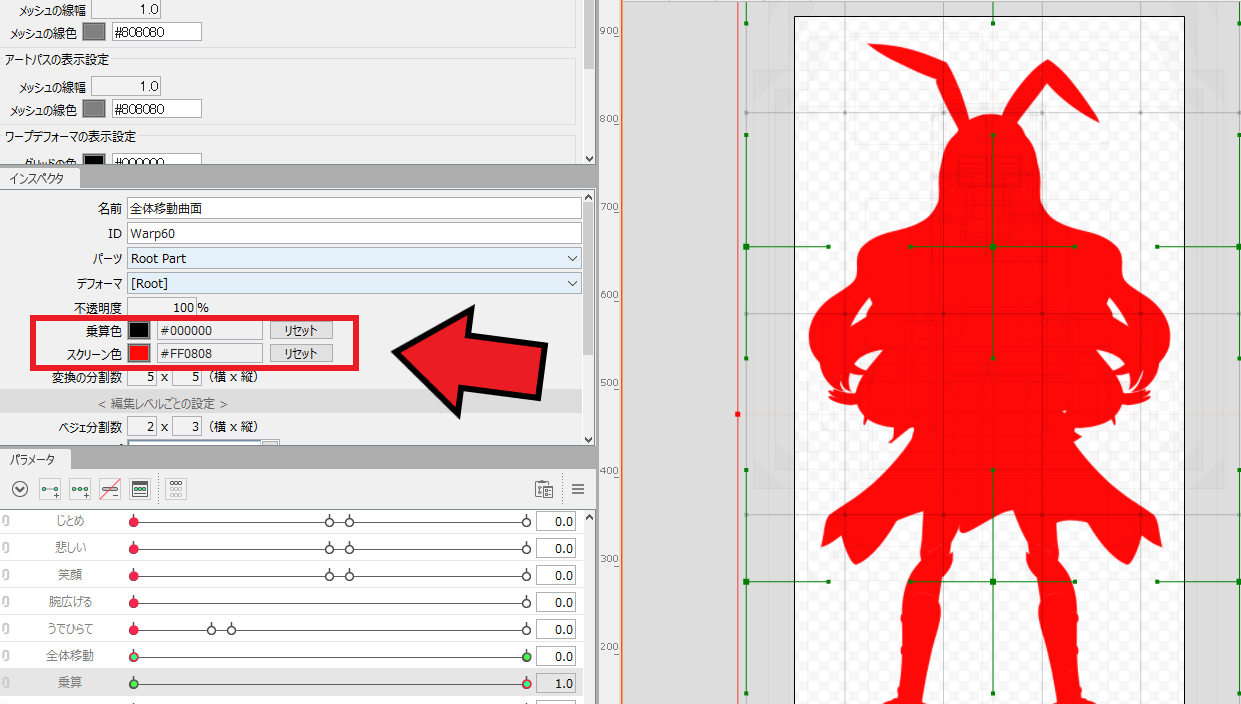Select the add three-point key icon
The image size is (1241, 704).
click(79, 488)
